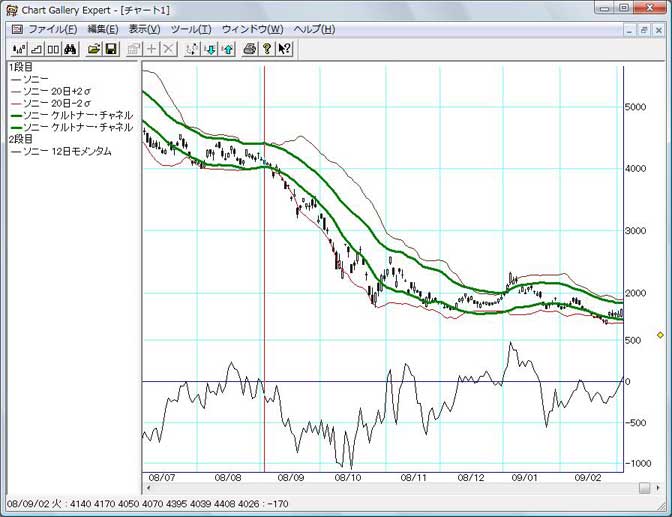Click the open folder toolbar icon
The width and height of the screenshot is (672, 517).
point(94,48)
